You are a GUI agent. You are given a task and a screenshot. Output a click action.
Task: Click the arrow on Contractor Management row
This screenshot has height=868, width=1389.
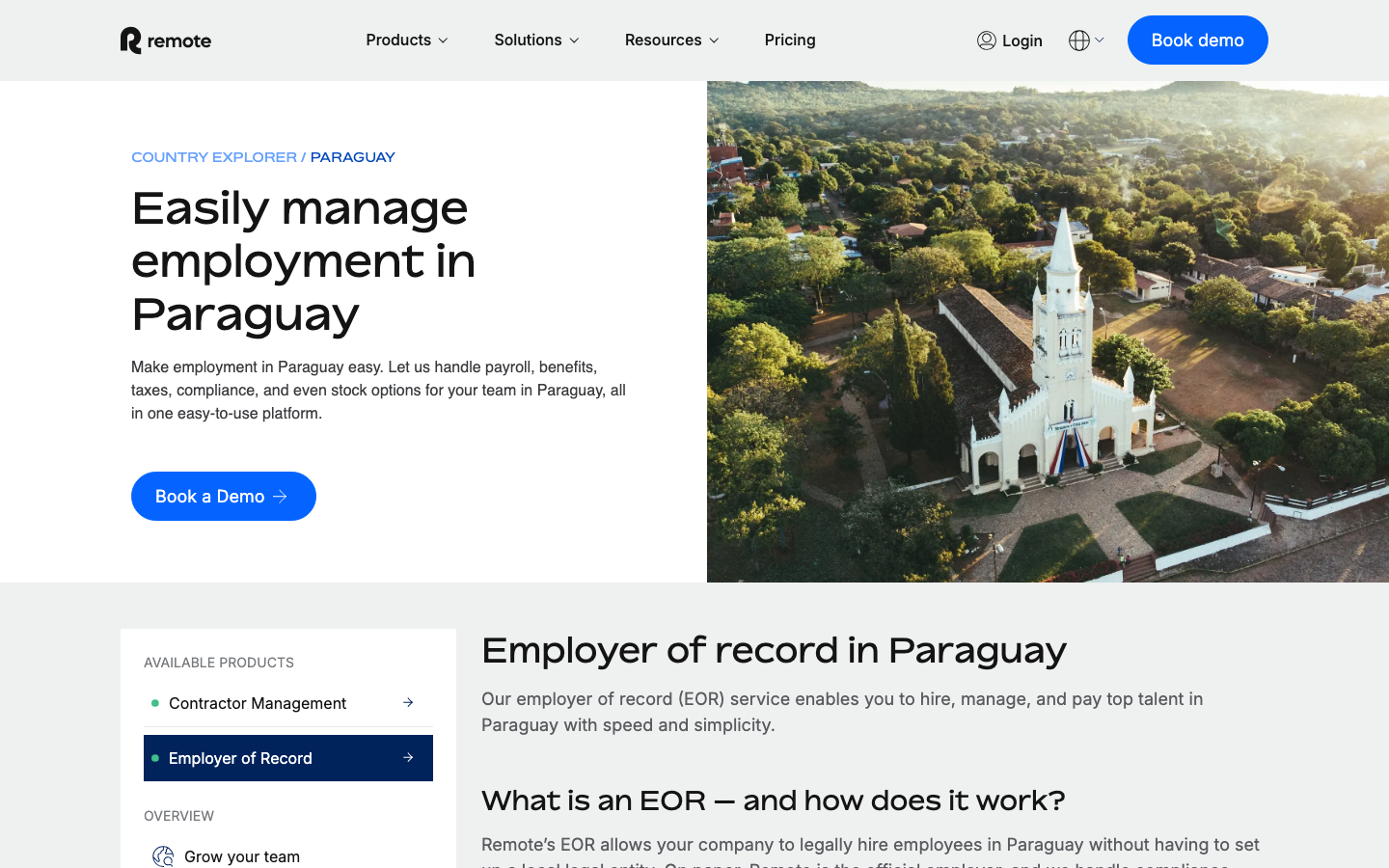[408, 703]
